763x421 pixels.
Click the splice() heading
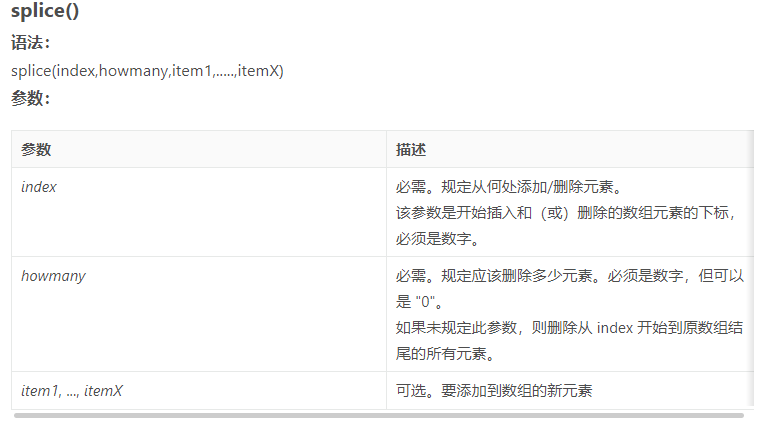click(44, 12)
